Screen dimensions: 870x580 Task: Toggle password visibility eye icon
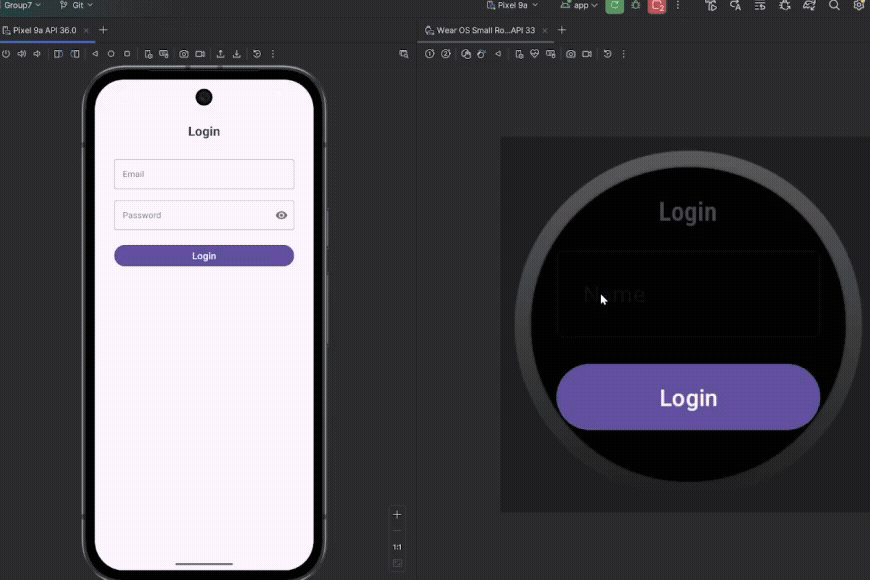point(281,215)
